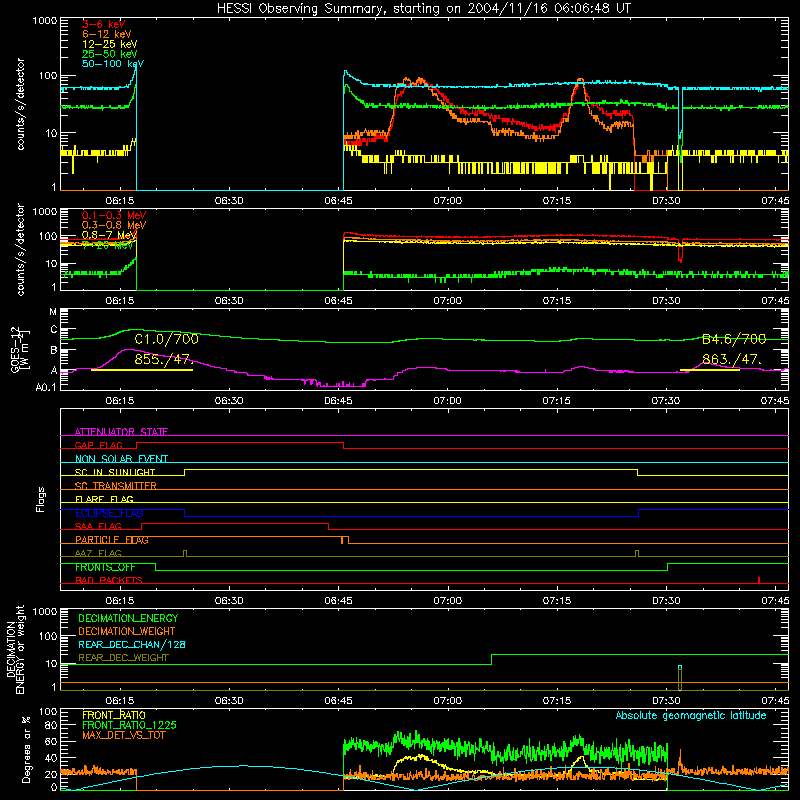This screenshot has width=800, height=800.
Task: Select the 12-25 keV legend label
Action: pos(110,44)
